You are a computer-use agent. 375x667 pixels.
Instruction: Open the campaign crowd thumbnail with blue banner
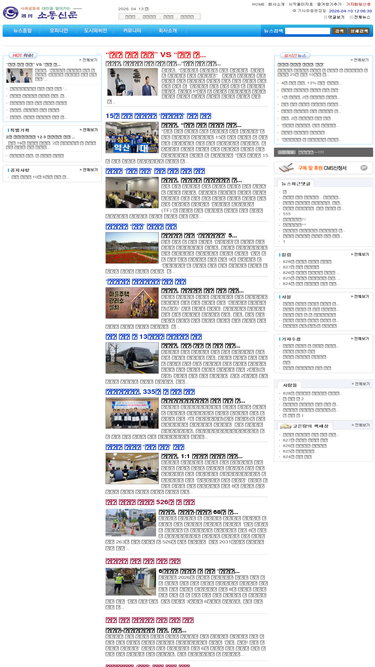point(132,137)
